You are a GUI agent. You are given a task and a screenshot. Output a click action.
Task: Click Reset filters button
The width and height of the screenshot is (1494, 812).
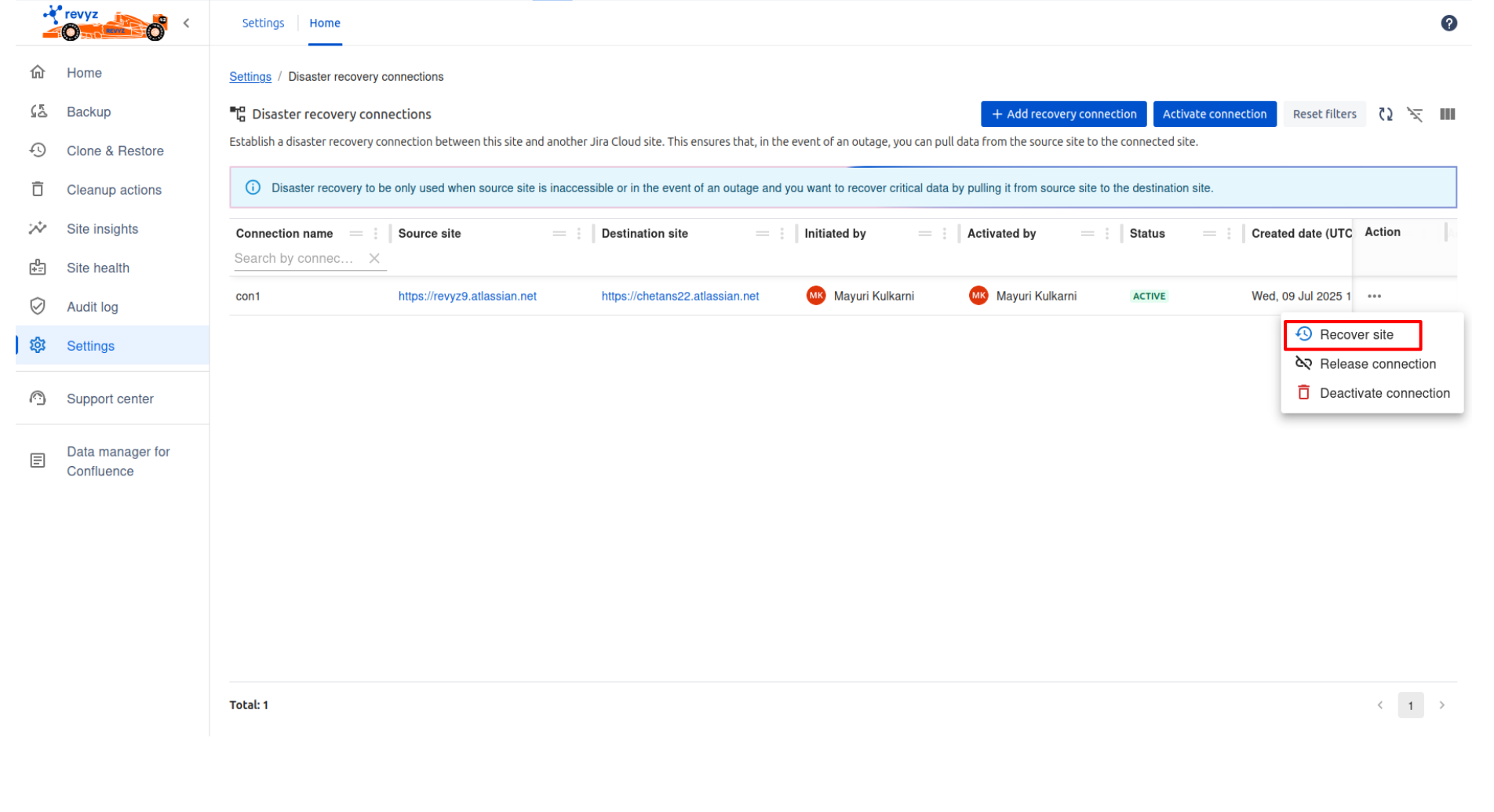[x=1324, y=115]
